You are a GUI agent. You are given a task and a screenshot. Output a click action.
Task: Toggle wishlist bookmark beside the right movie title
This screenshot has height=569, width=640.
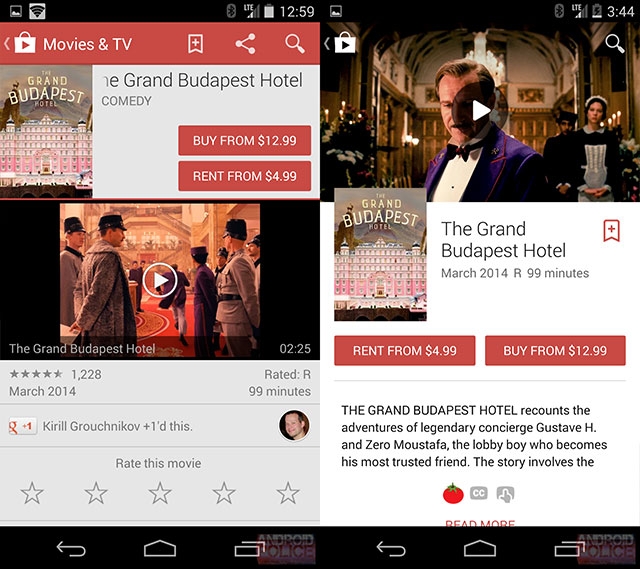tap(611, 230)
